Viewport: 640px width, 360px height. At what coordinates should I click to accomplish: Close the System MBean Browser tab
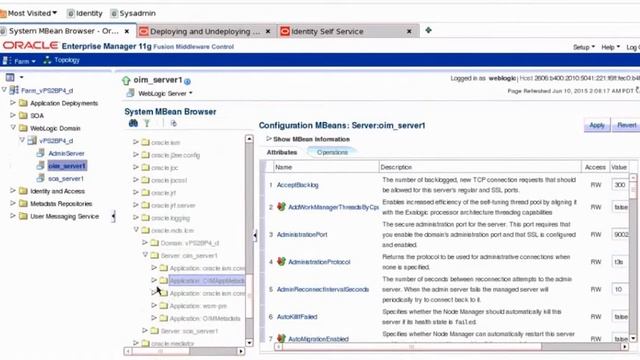point(127,31)
